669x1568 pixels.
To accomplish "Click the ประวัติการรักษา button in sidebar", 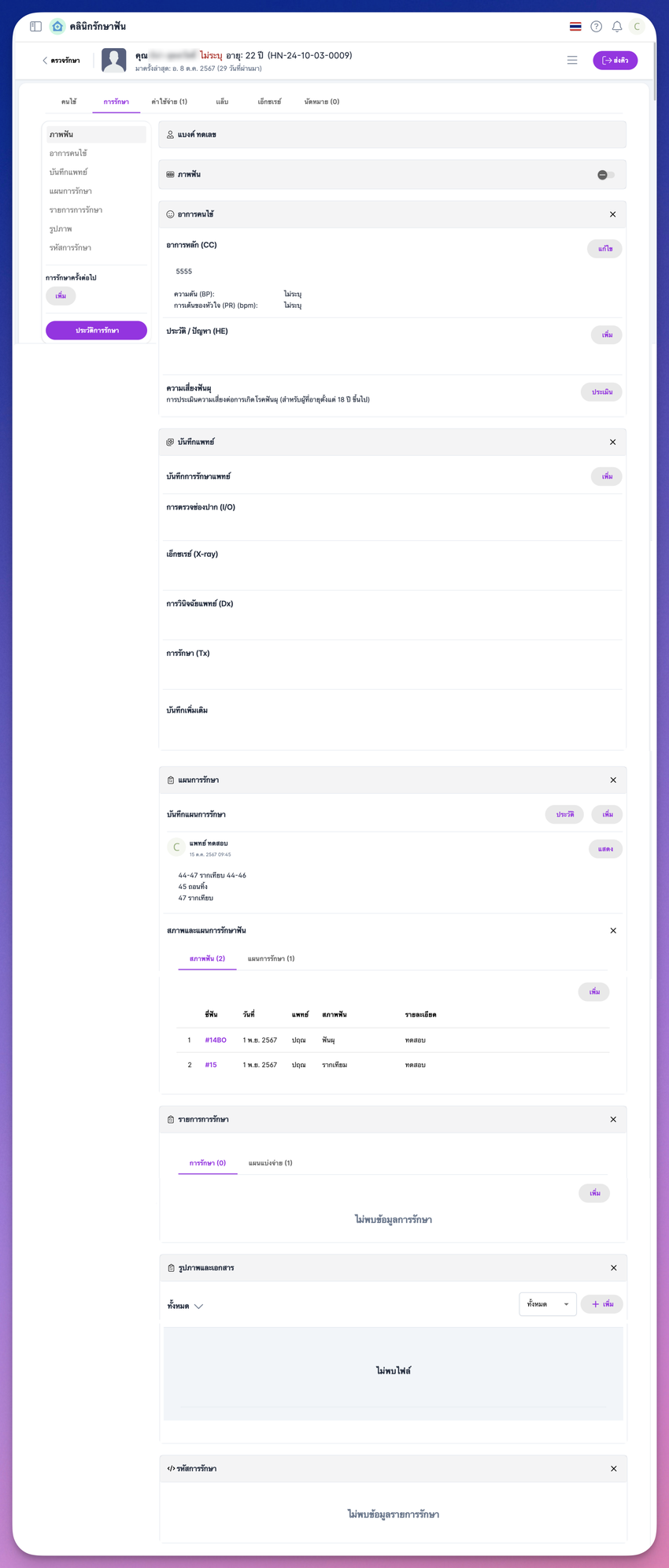I will point(96,331).
